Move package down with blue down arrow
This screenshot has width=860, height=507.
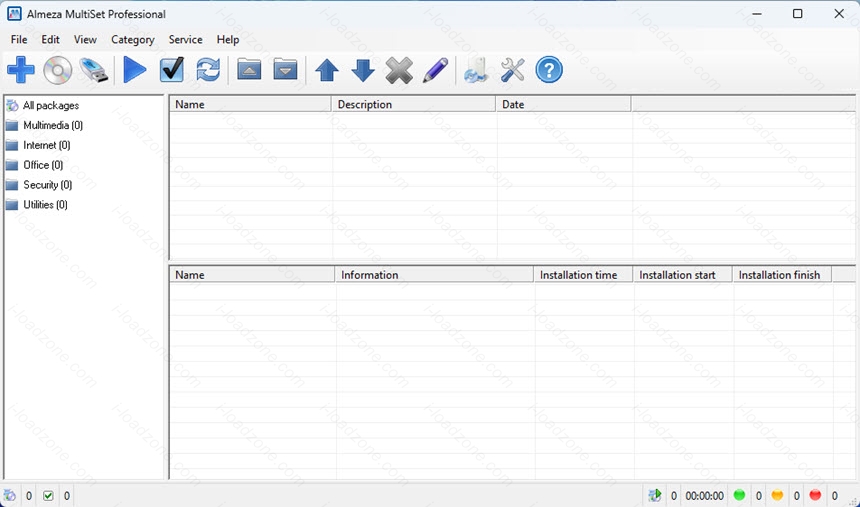pos(363,70)
